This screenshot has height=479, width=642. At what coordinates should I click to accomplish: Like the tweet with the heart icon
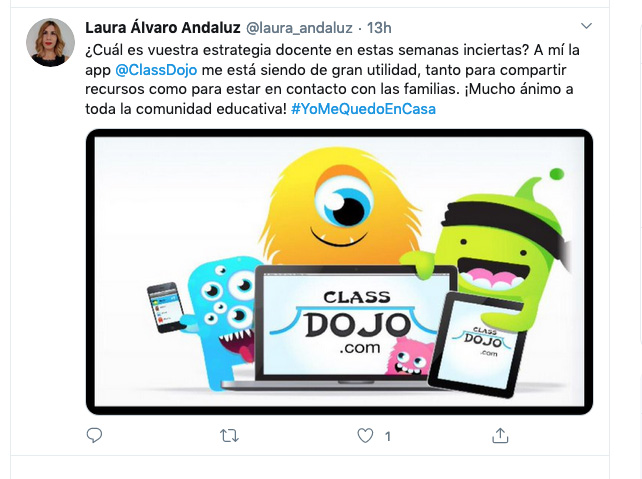click(365, 436)
